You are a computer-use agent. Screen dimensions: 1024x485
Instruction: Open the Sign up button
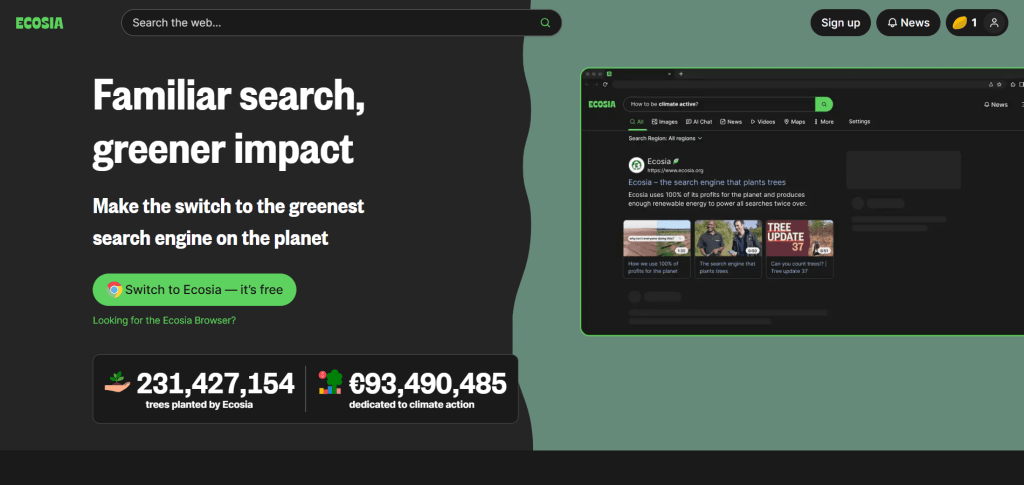tap(840, 23)
